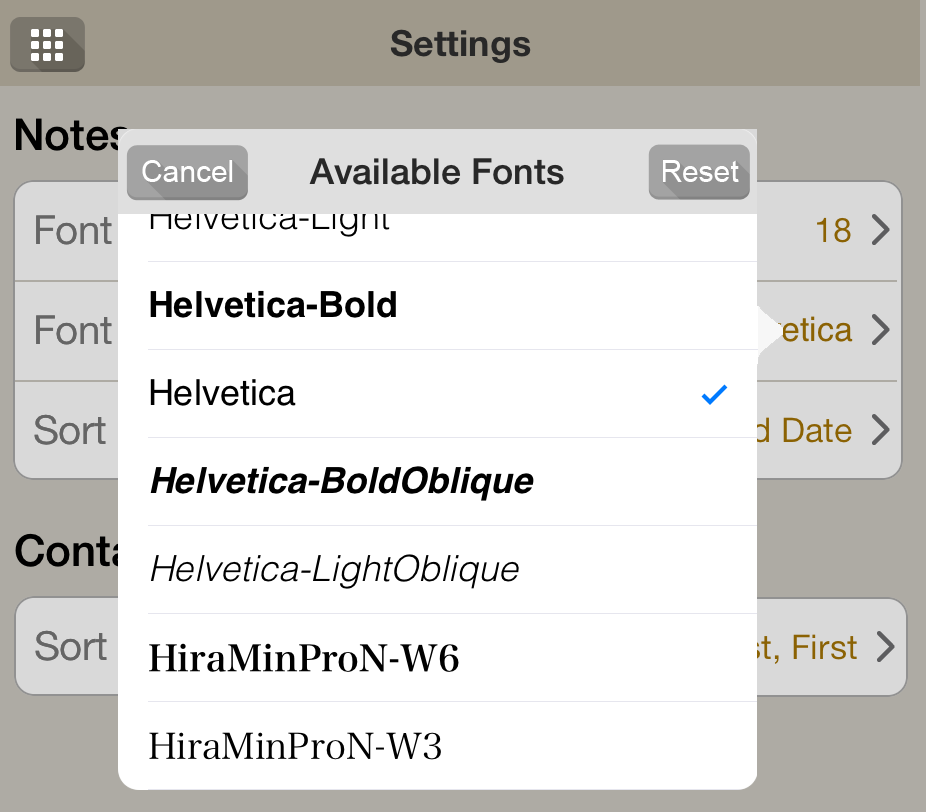This screenshot has width=926, height=812.
Task: Open the notes Sort row label
Action: click(x=70, y=431)
